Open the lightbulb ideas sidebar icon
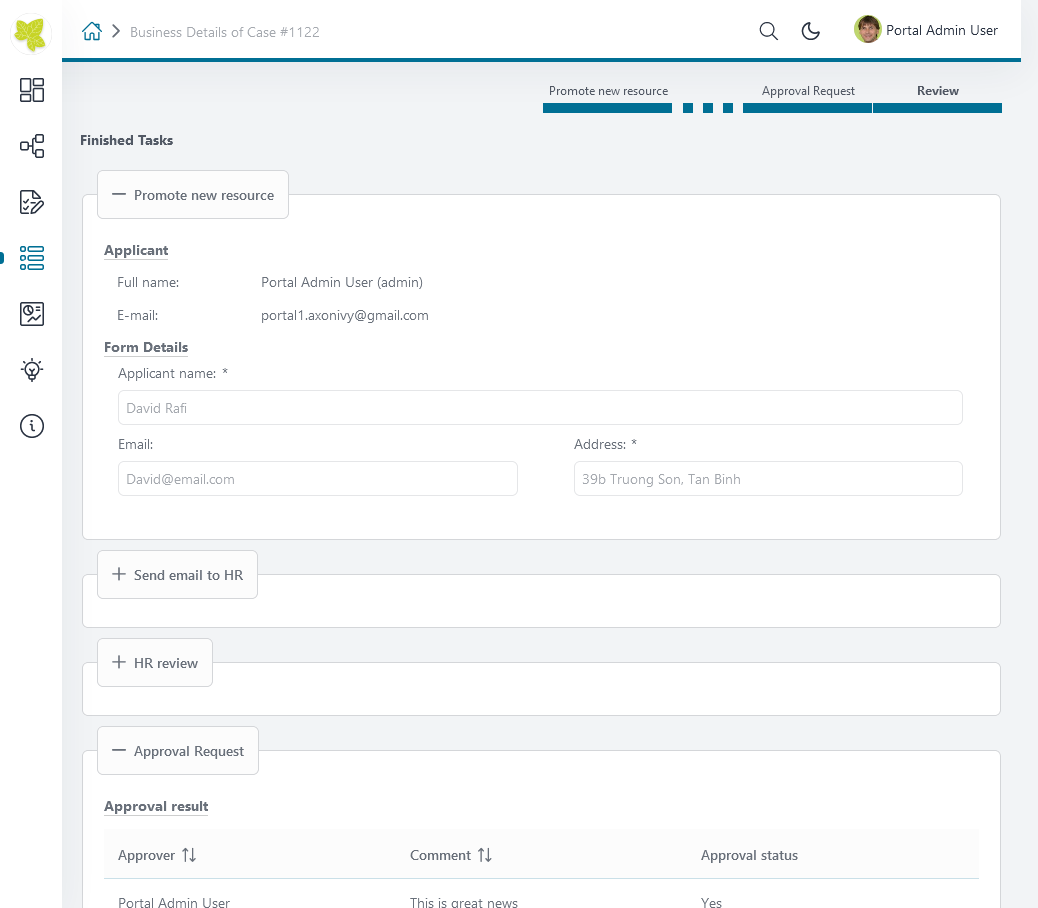Screen dimensions: 1038x908 31,370
